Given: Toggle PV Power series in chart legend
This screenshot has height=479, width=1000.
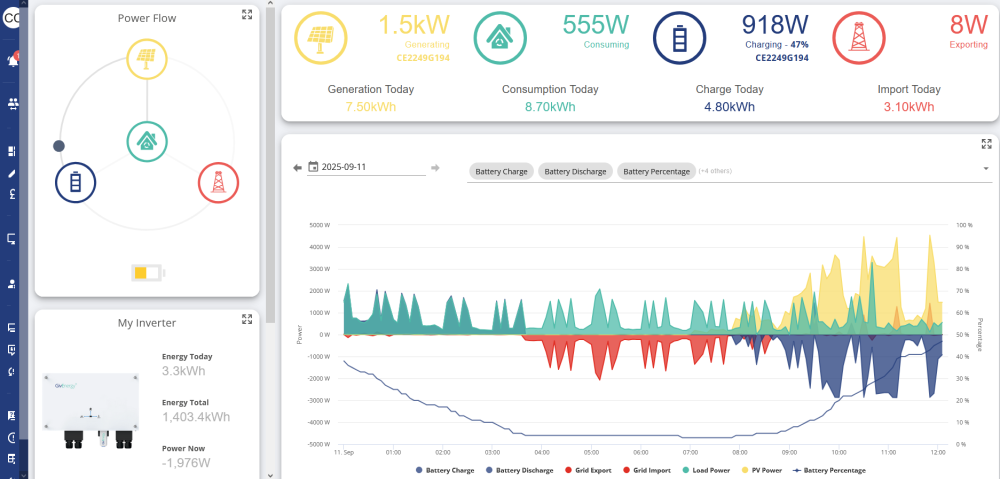Looking at the screenshot, I should [x=759, y=470].
